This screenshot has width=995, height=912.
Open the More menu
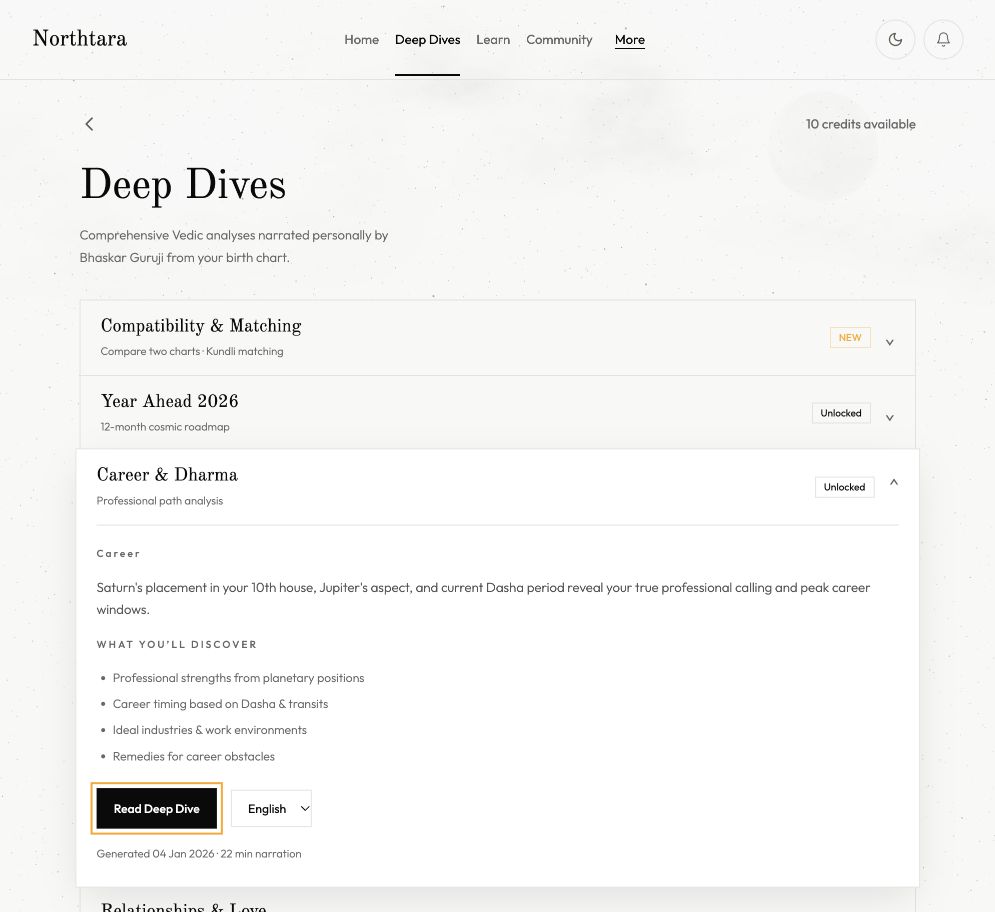pos(629,39)
